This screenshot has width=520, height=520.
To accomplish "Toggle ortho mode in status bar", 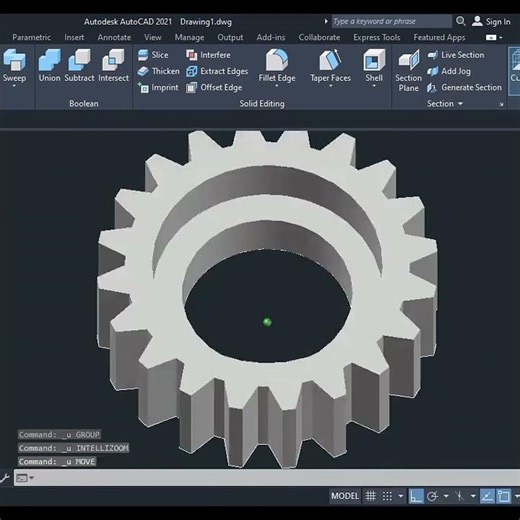I will pyautogui.click(x=416, y=496).
